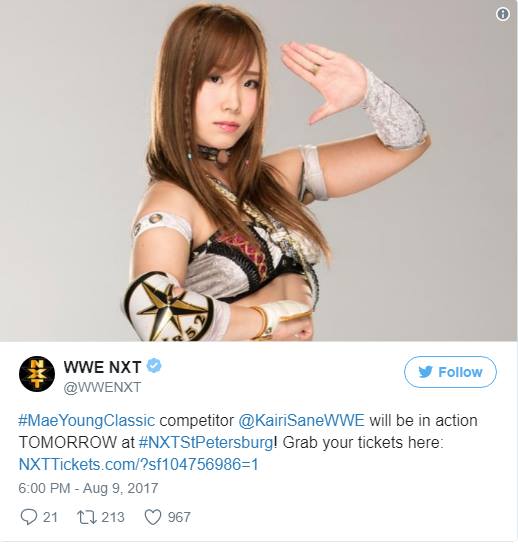Click the words "will be in action"
This screenshot has width=518, height=544.
(423, 420)
